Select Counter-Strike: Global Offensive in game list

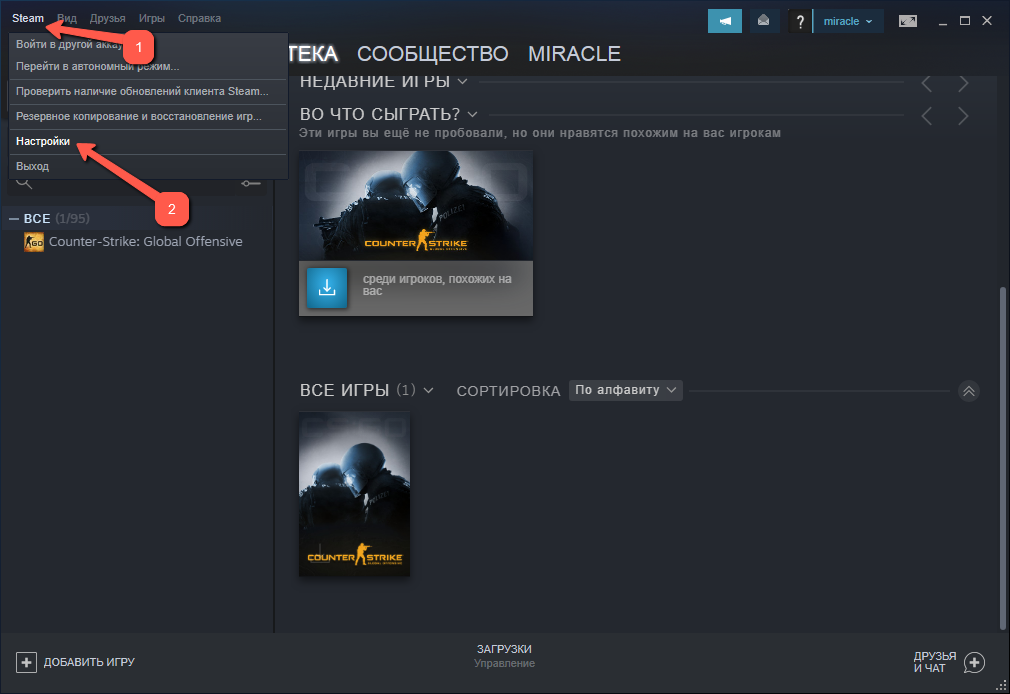[145, 241]
